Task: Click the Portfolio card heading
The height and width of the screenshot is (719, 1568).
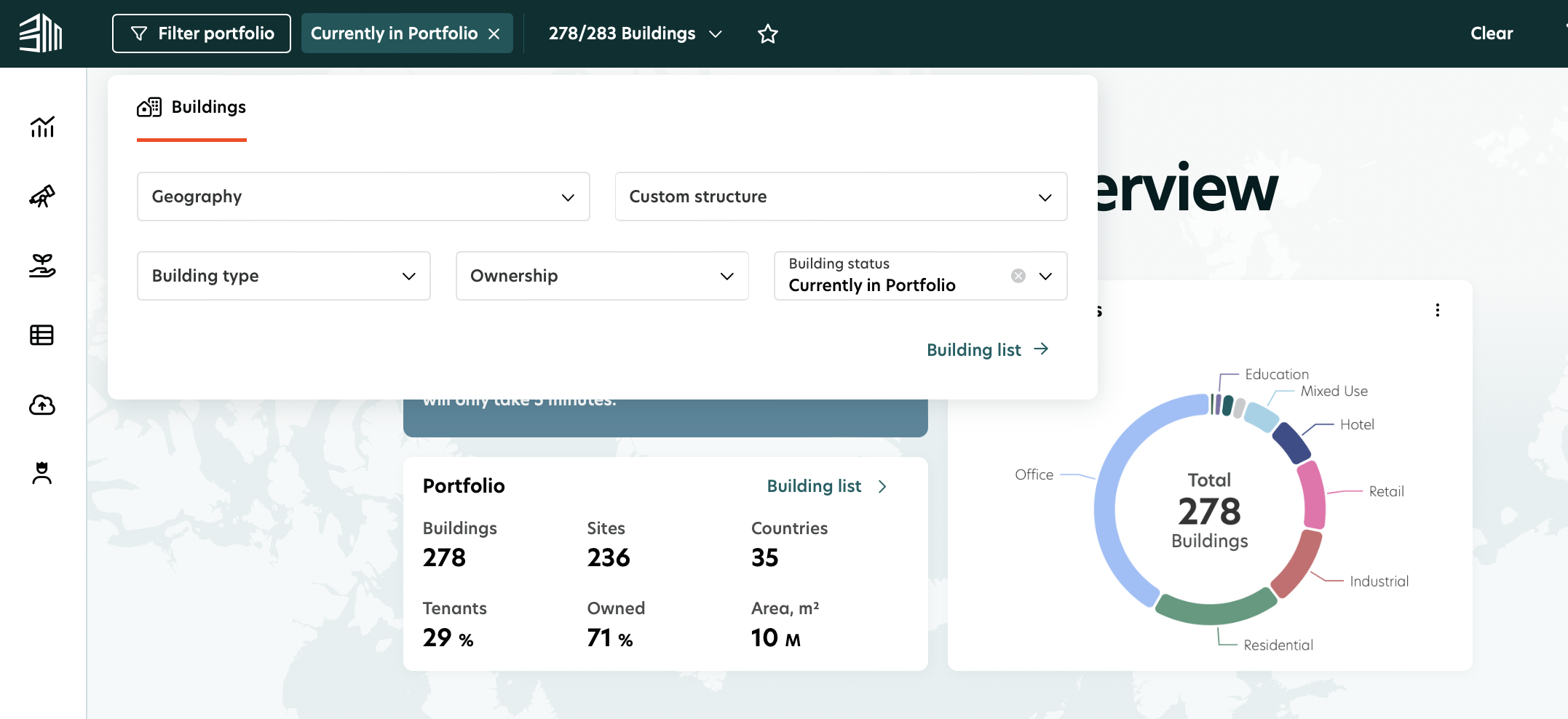Action: click(464, 485)
